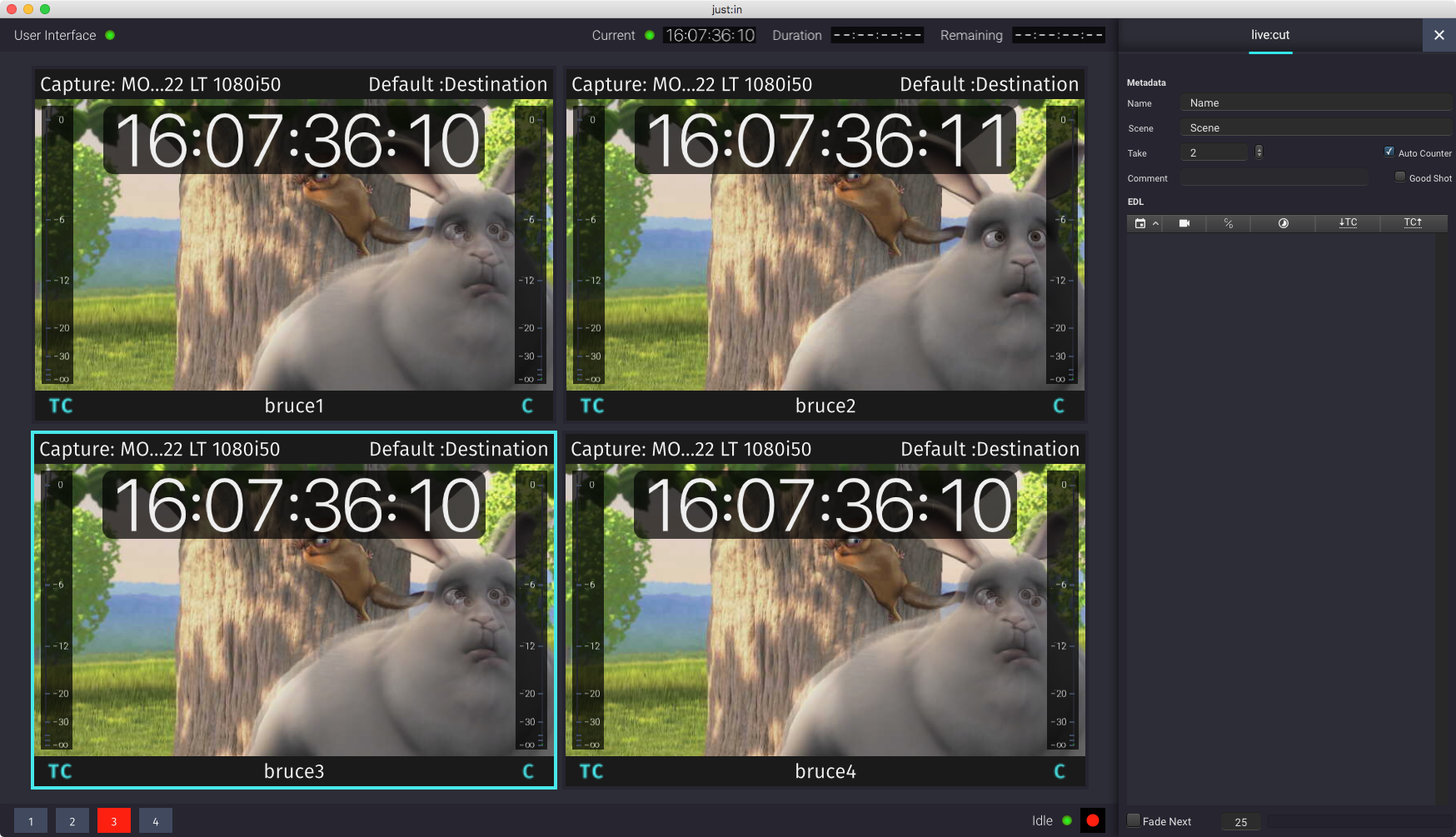Click the EDL TC out column header
Screen dimensions: 1456x837
(x=1413, y=222)
